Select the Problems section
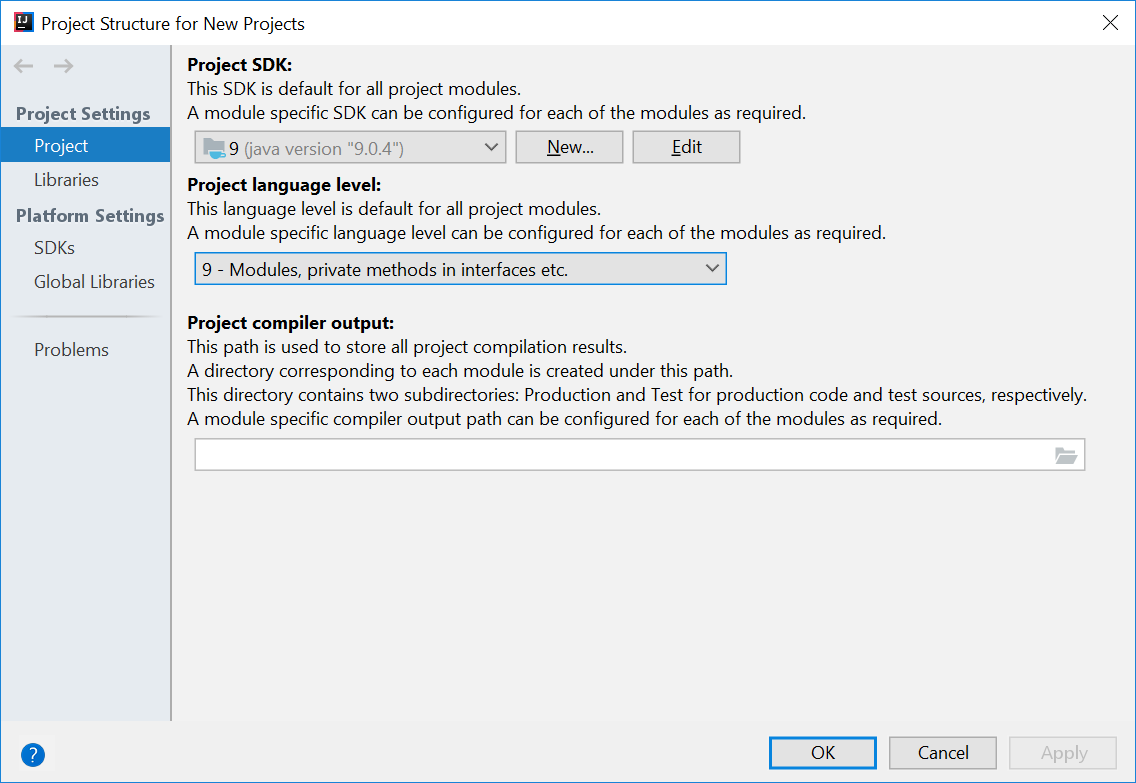 [x=71, y=349]
